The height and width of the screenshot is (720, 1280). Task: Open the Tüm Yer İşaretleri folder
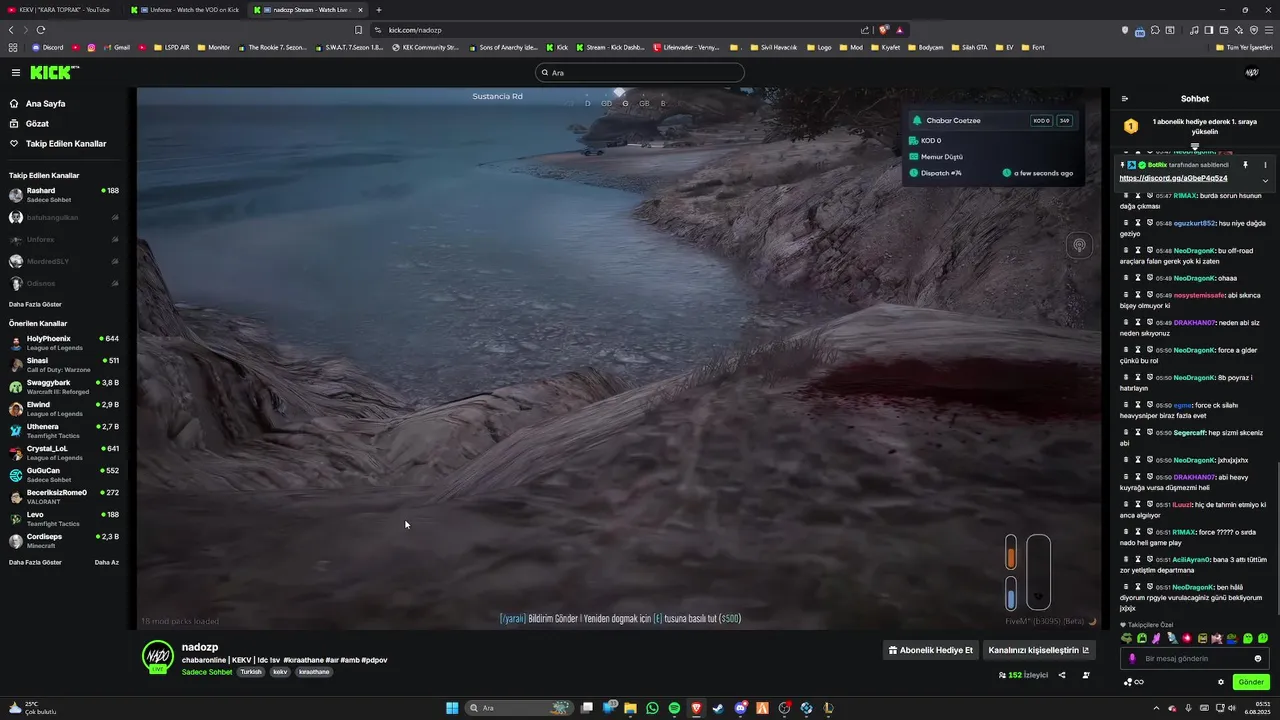(1246, 47)
